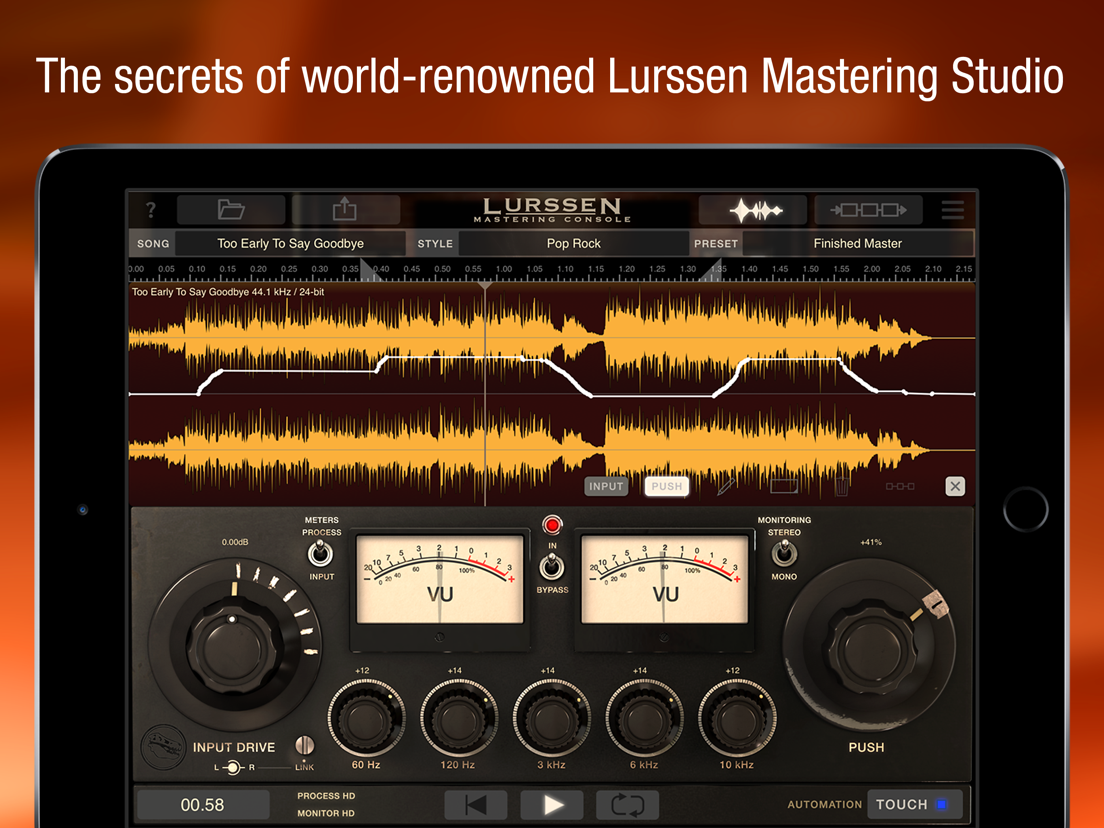1104x828 pixels.
Task: Click the 10 kHz EQ knob
Action: coord(736,718)
